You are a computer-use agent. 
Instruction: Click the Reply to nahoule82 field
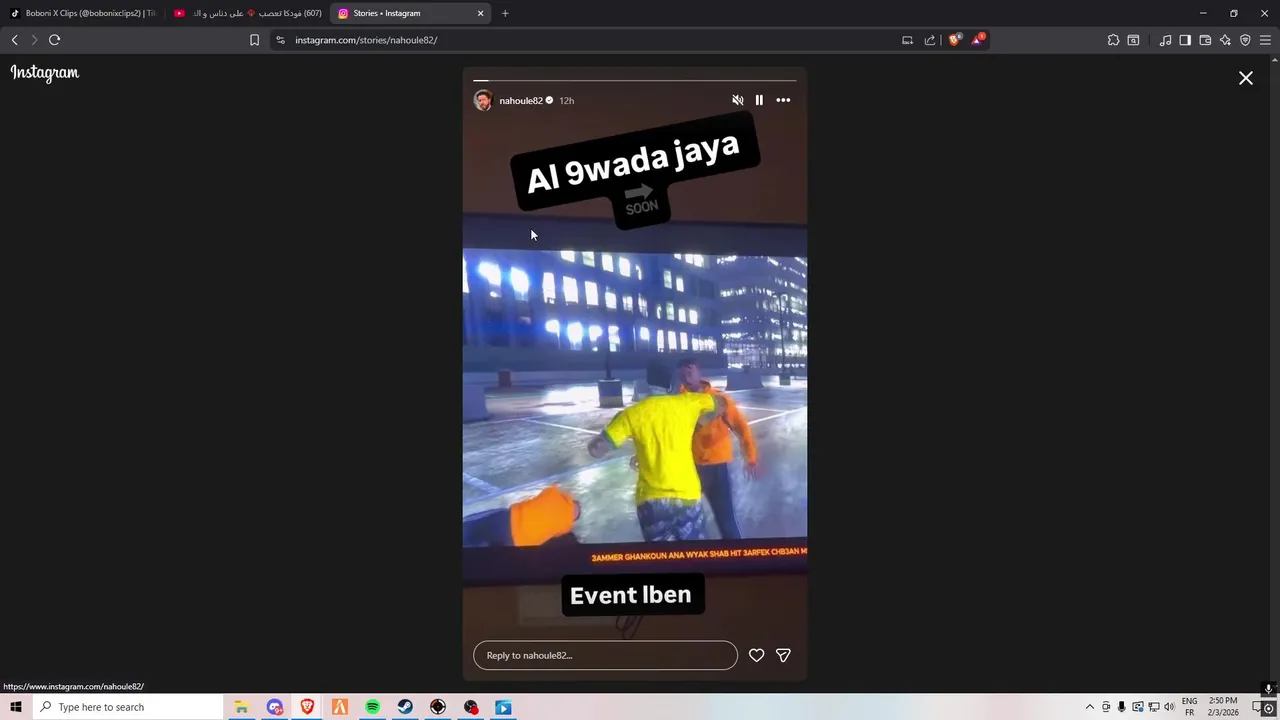(x=605, y=655)
